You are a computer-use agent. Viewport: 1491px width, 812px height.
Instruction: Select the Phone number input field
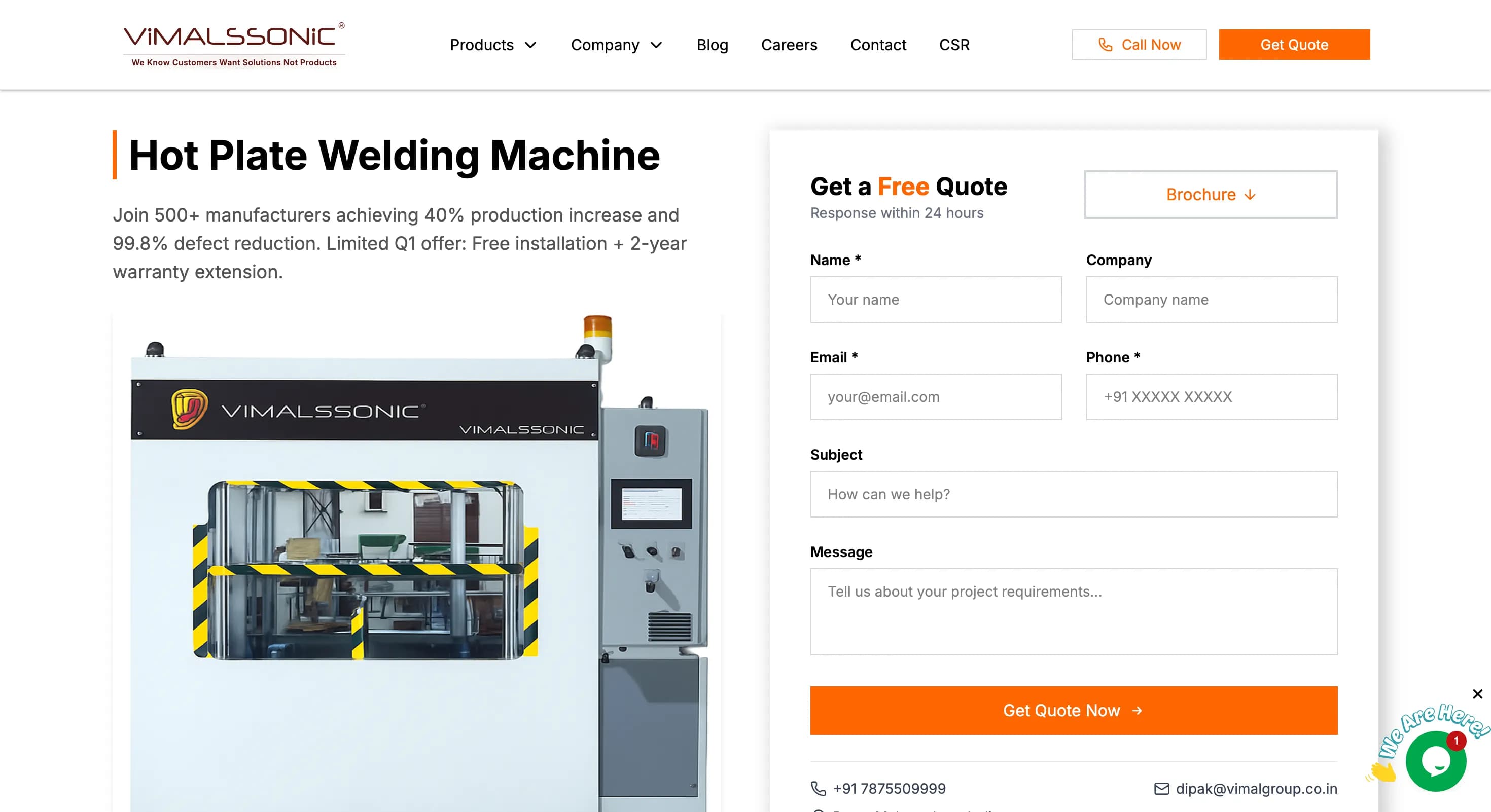(1211, 397)
